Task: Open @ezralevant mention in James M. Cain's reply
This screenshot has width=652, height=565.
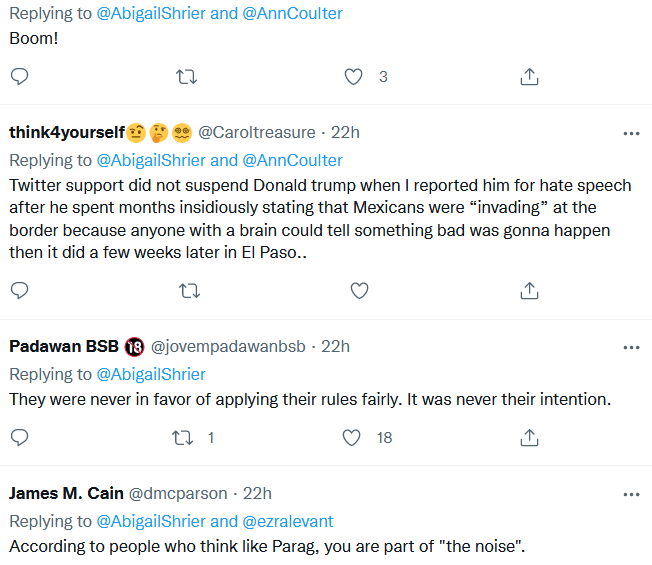Action: pyautogui.click(x=288, y=521)
